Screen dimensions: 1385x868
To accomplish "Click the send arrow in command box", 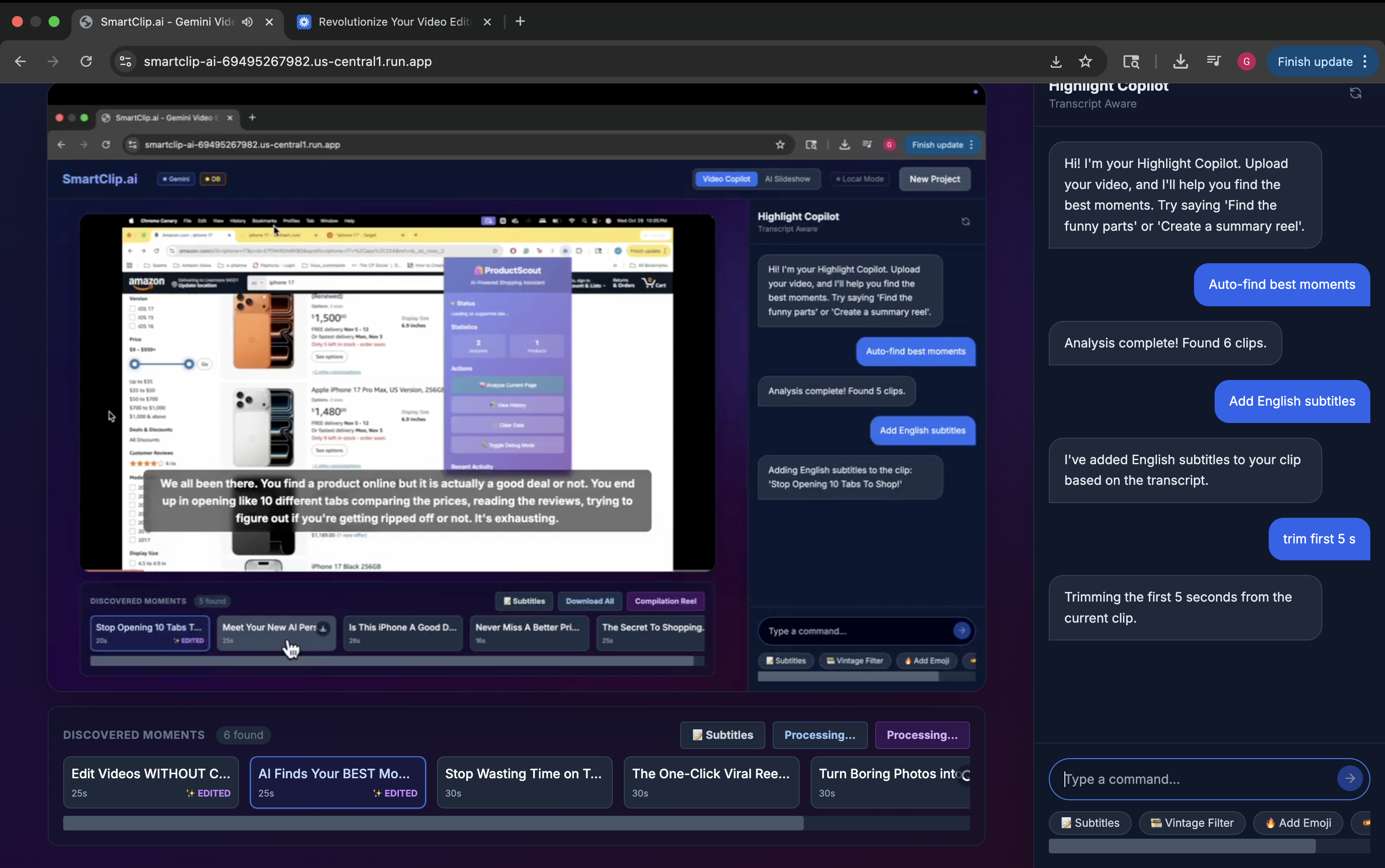I will [1349, 778].
